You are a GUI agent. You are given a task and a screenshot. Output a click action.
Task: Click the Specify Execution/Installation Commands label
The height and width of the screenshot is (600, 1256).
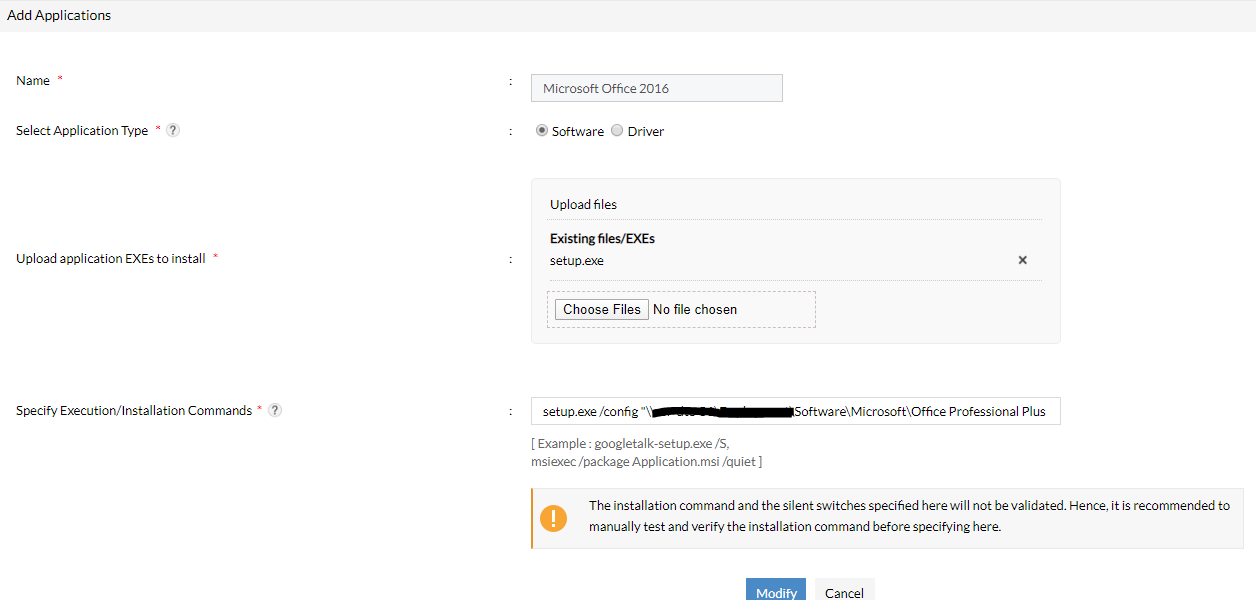click(134, 410)
